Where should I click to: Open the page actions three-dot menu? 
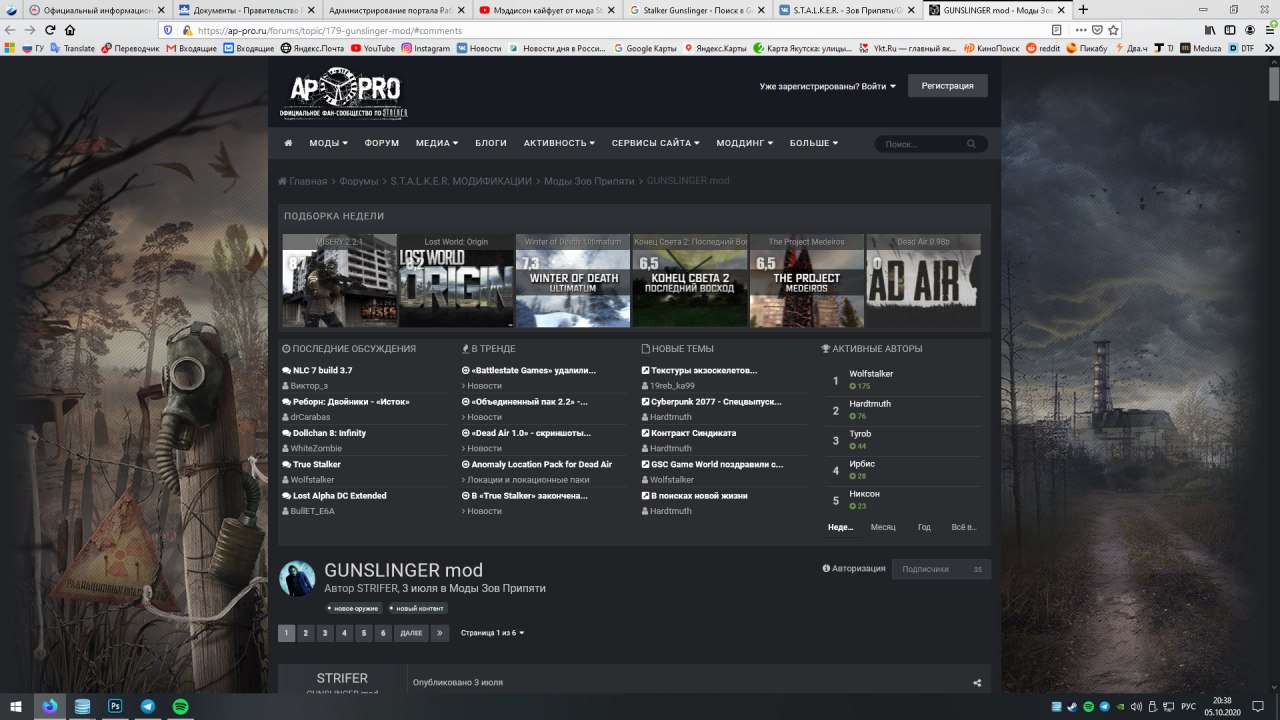pos(1081,30)
